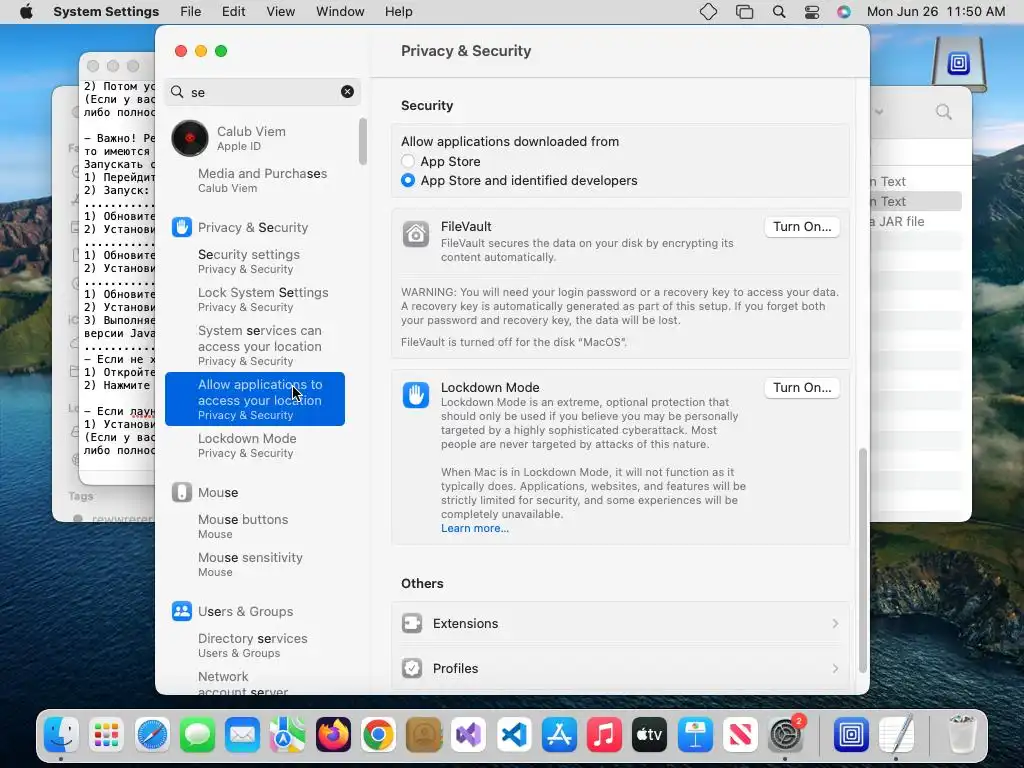Select System services location search result
Image resolution: width=1024 pixels, height=768 pixels.
(255, 345)
